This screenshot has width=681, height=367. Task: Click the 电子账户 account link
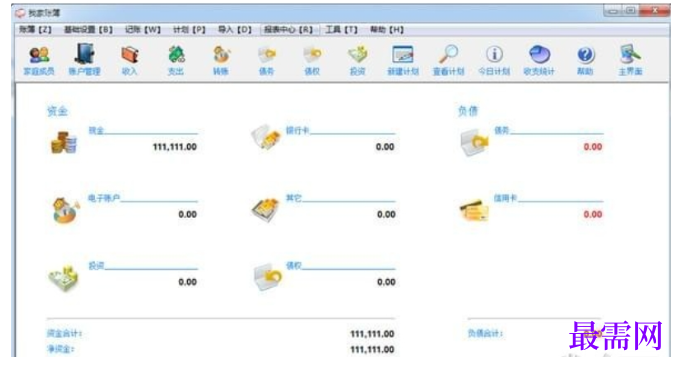[104, 198]
